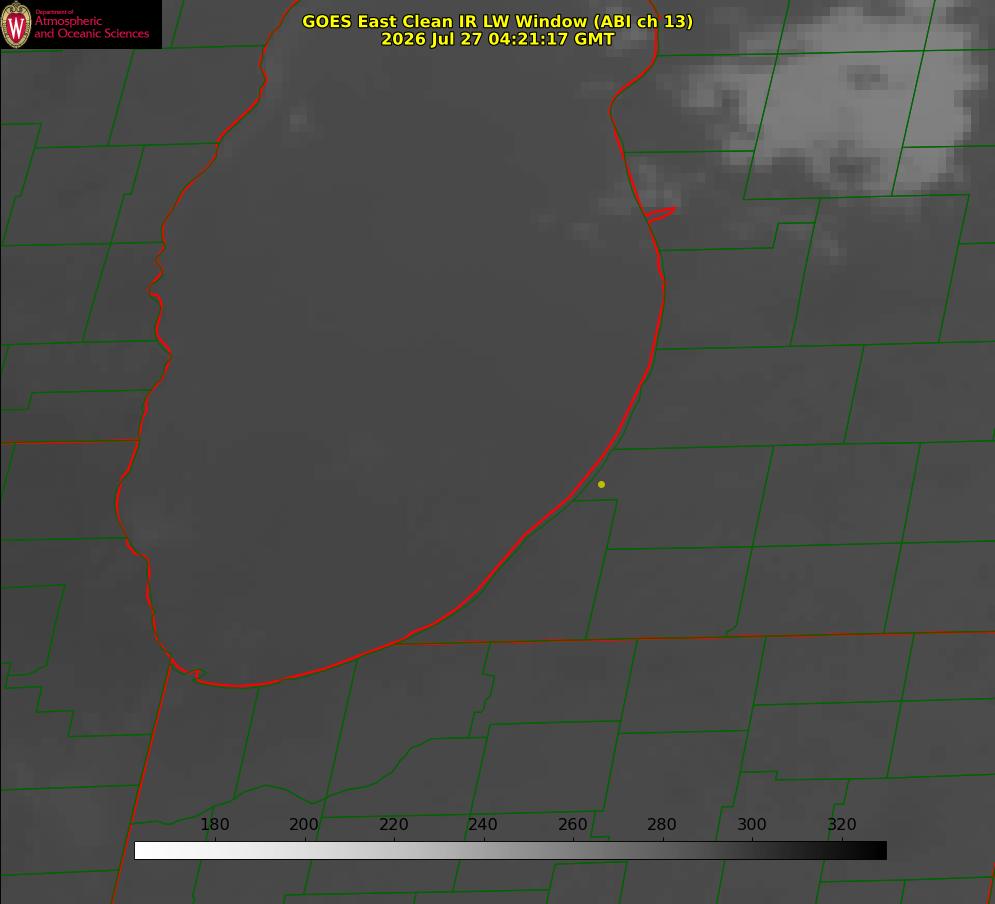The width and height of the screenshot is (995, 904).
Task: Click the University of Wisconsin crest logo
Action: (x=16, y=24)
